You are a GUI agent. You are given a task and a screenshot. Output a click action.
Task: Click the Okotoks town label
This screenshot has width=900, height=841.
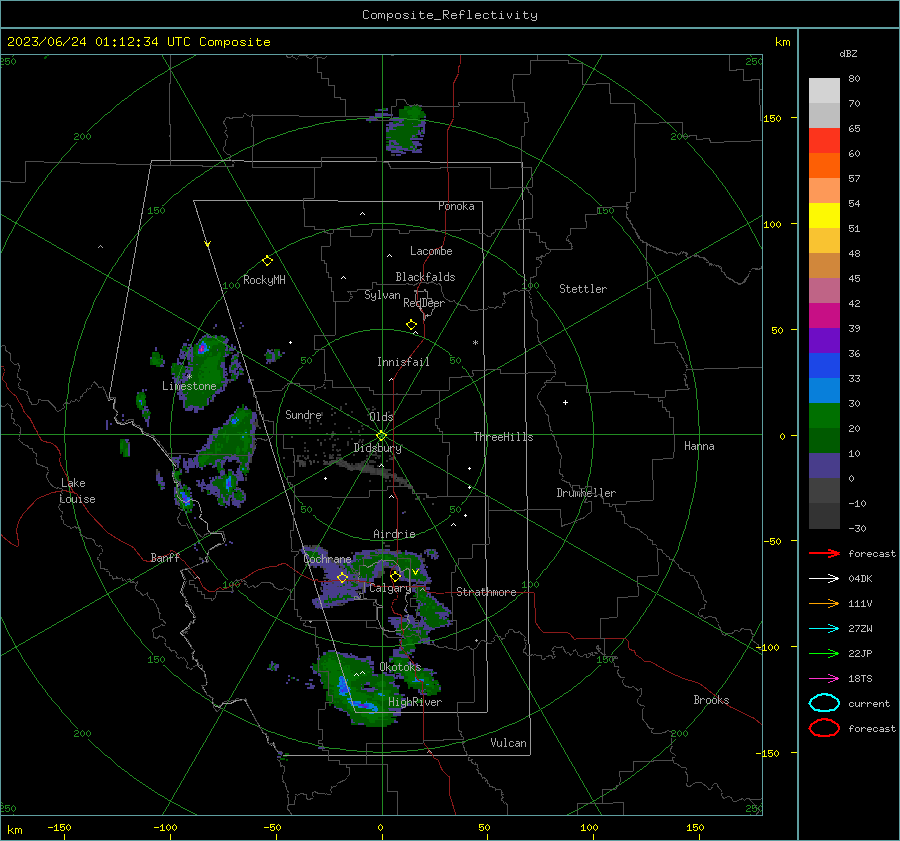coord(400,667)
